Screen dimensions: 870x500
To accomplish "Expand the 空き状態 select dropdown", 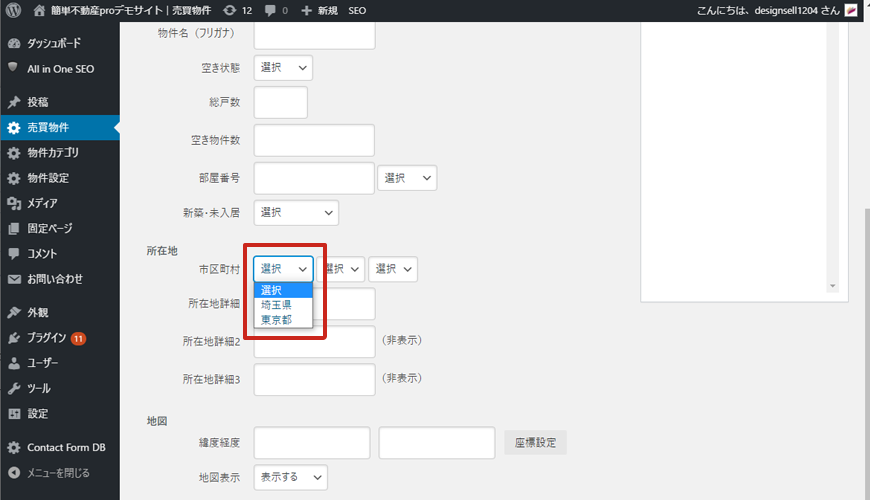I will tap(283, 68).
